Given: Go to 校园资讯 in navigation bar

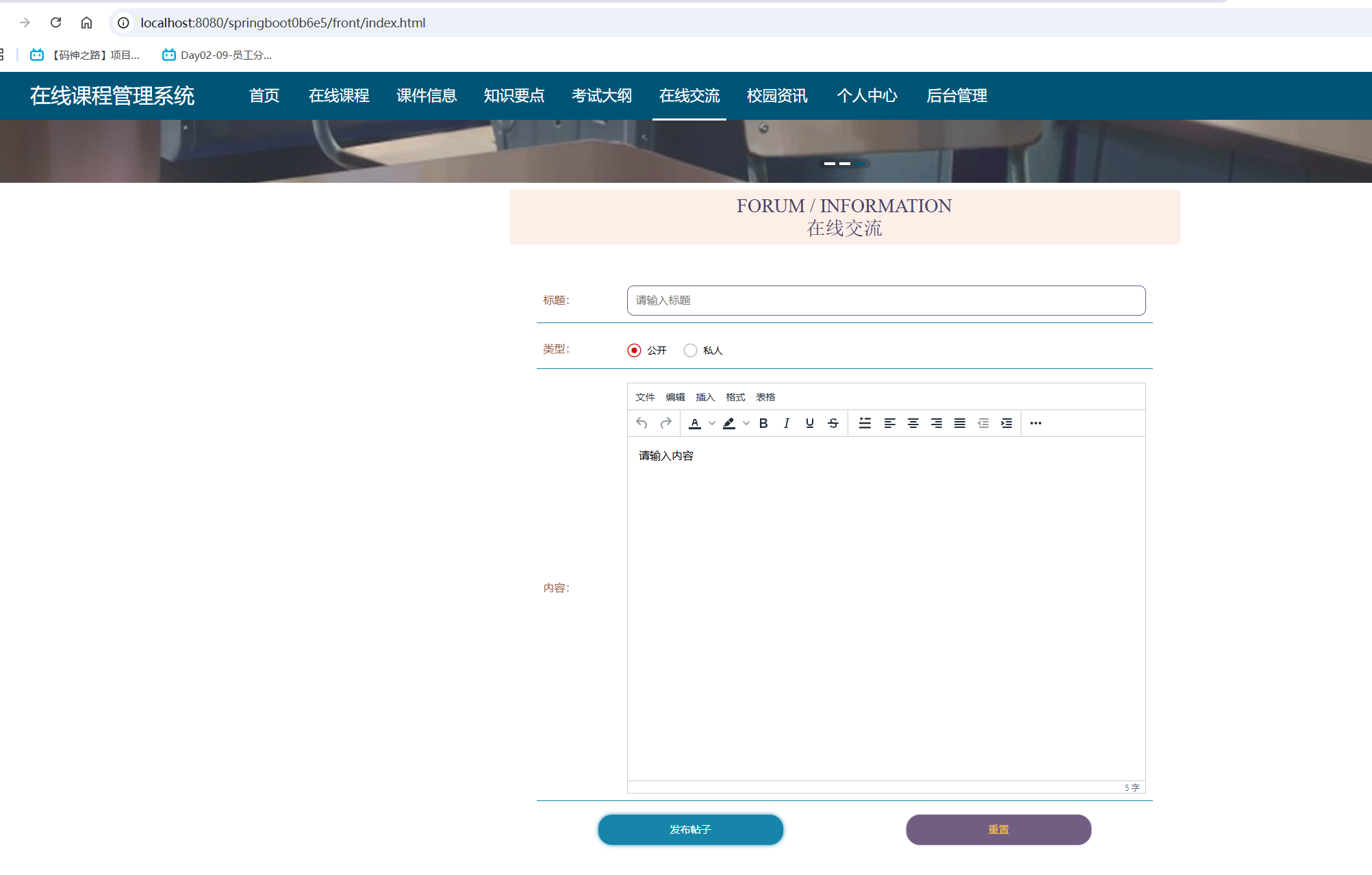Looking at the screenshot, I should (x=777, y=96).
